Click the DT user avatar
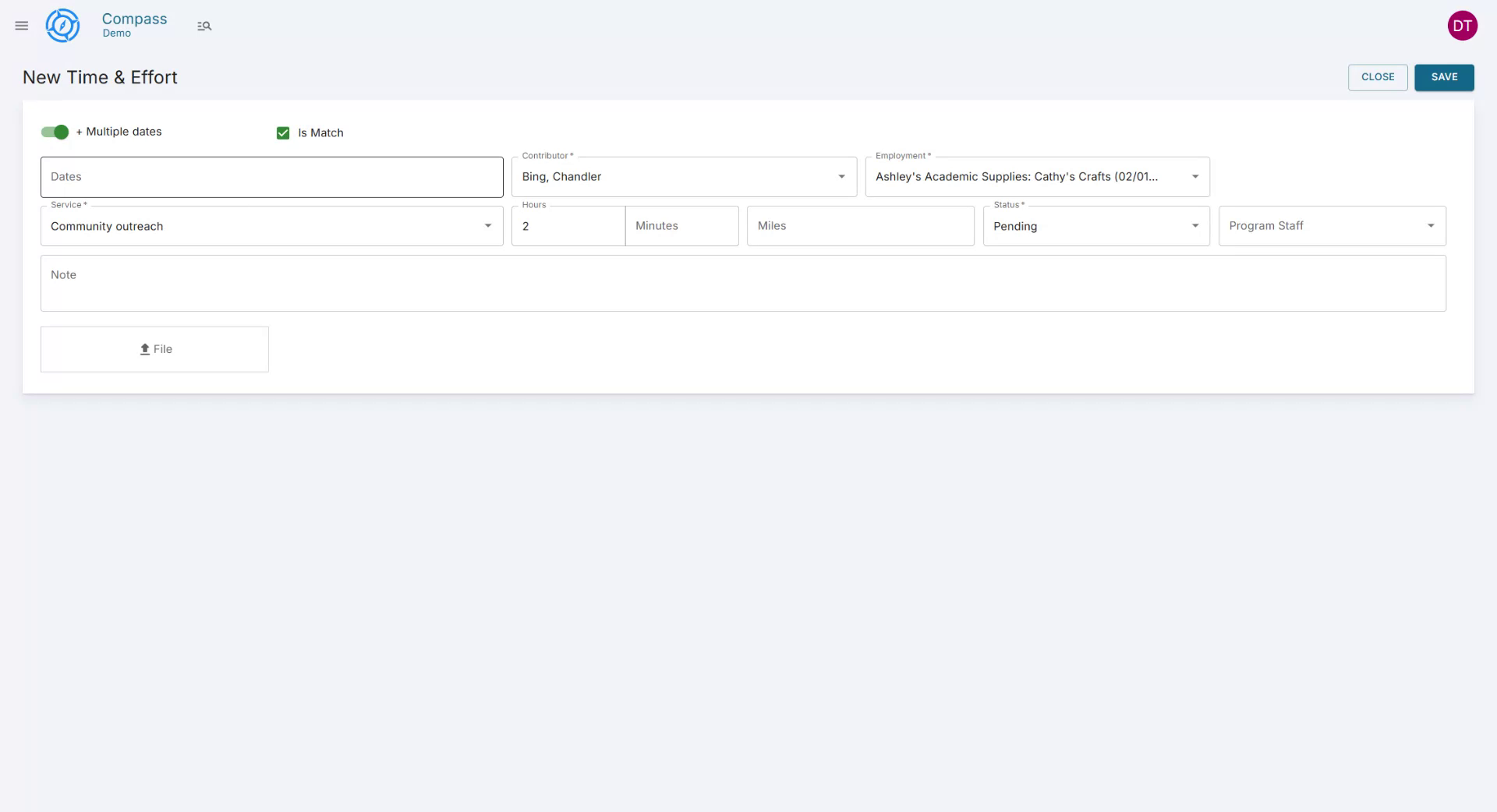The width and height of the screenshot is (1497, 812). pyautogui.click(x=1463, y=25)
